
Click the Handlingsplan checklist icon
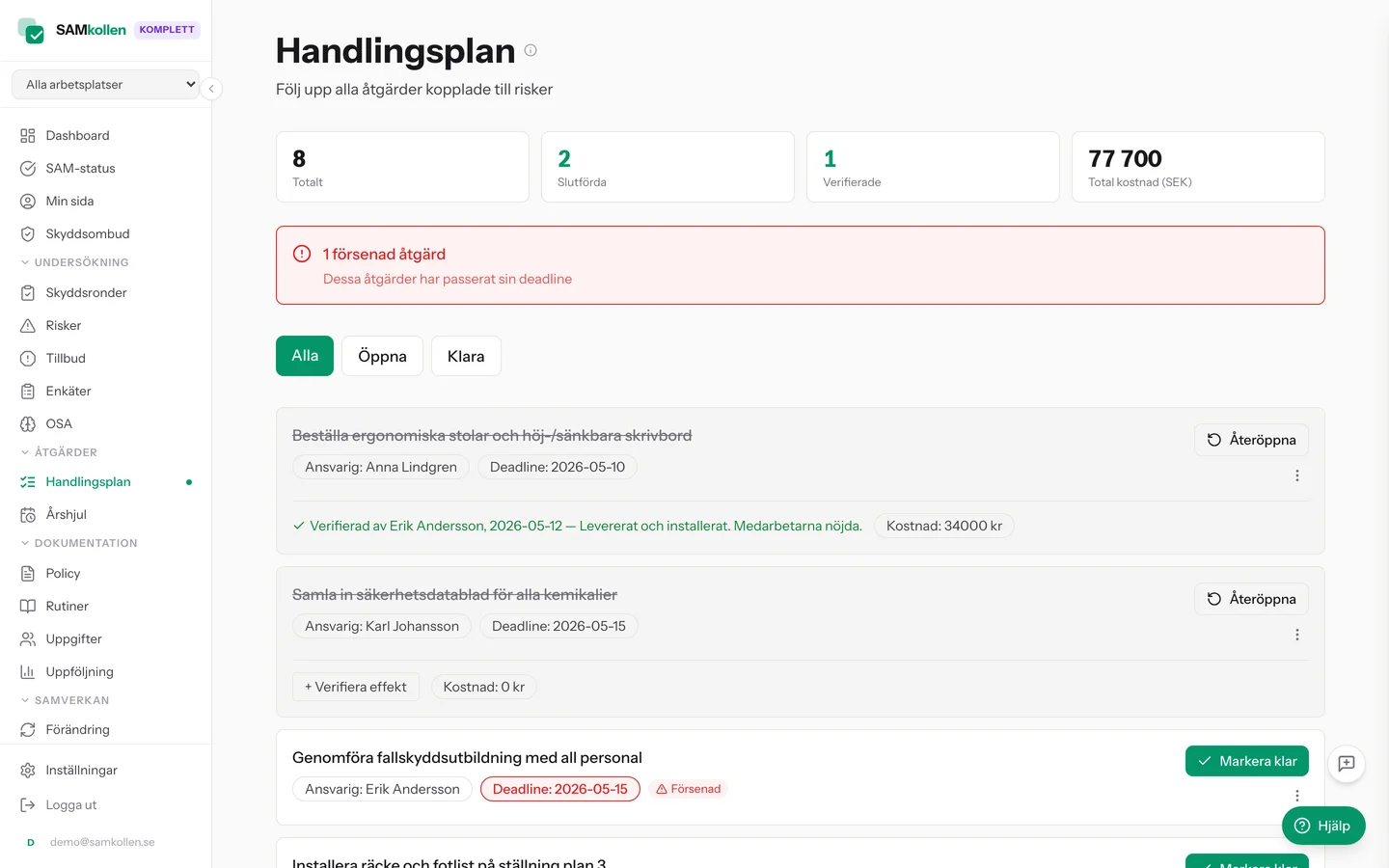tap(28, 482)
